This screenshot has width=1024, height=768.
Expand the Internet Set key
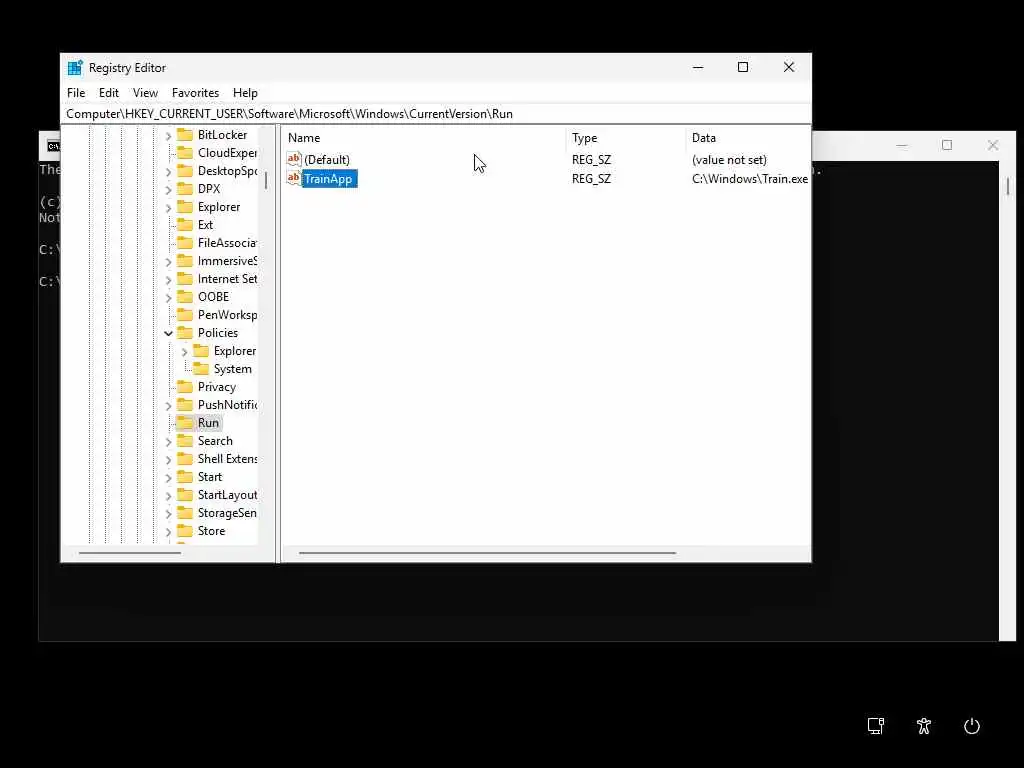(168, 280)
